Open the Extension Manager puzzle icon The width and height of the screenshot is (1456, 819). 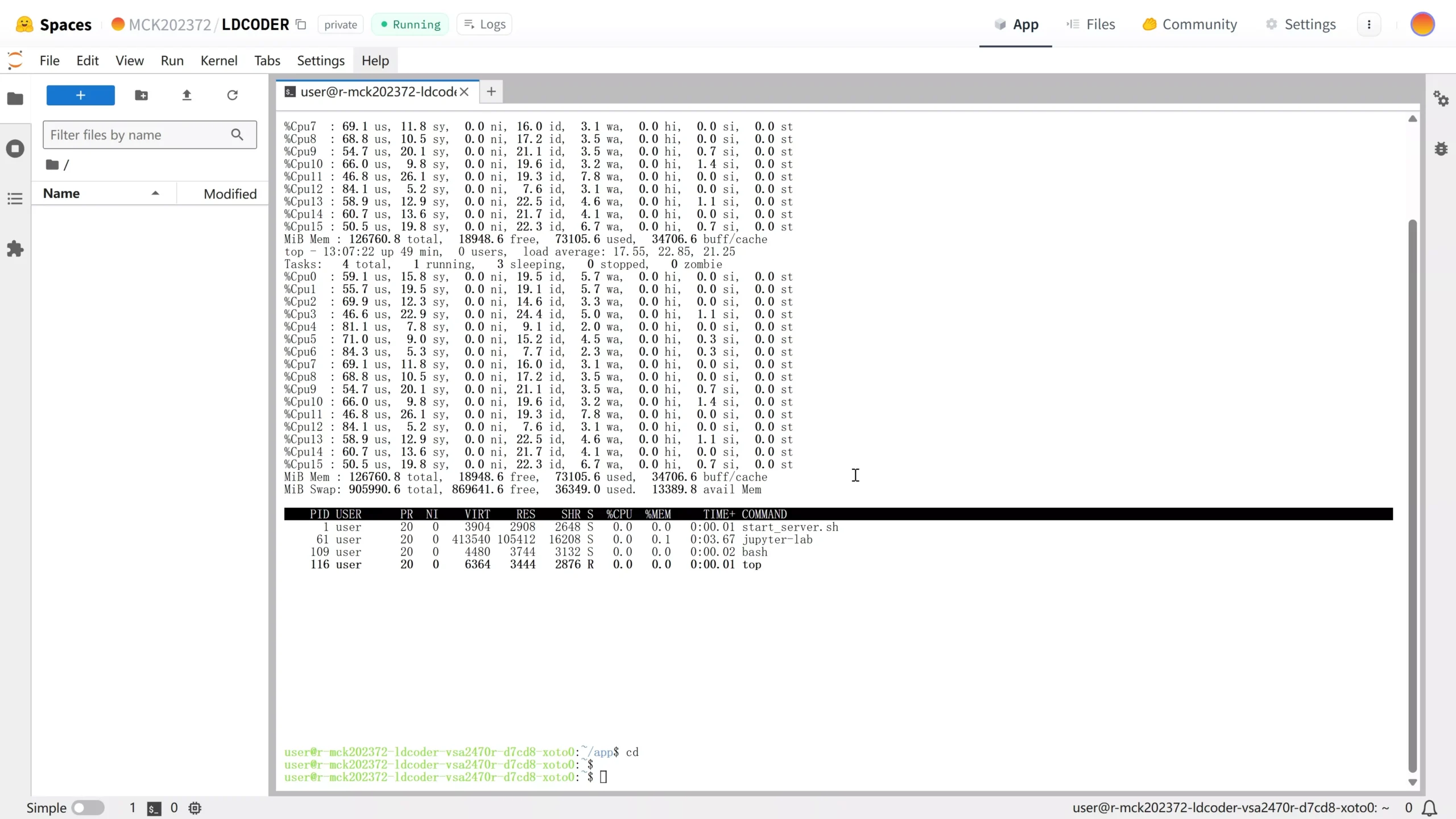[x=15, y=249]
